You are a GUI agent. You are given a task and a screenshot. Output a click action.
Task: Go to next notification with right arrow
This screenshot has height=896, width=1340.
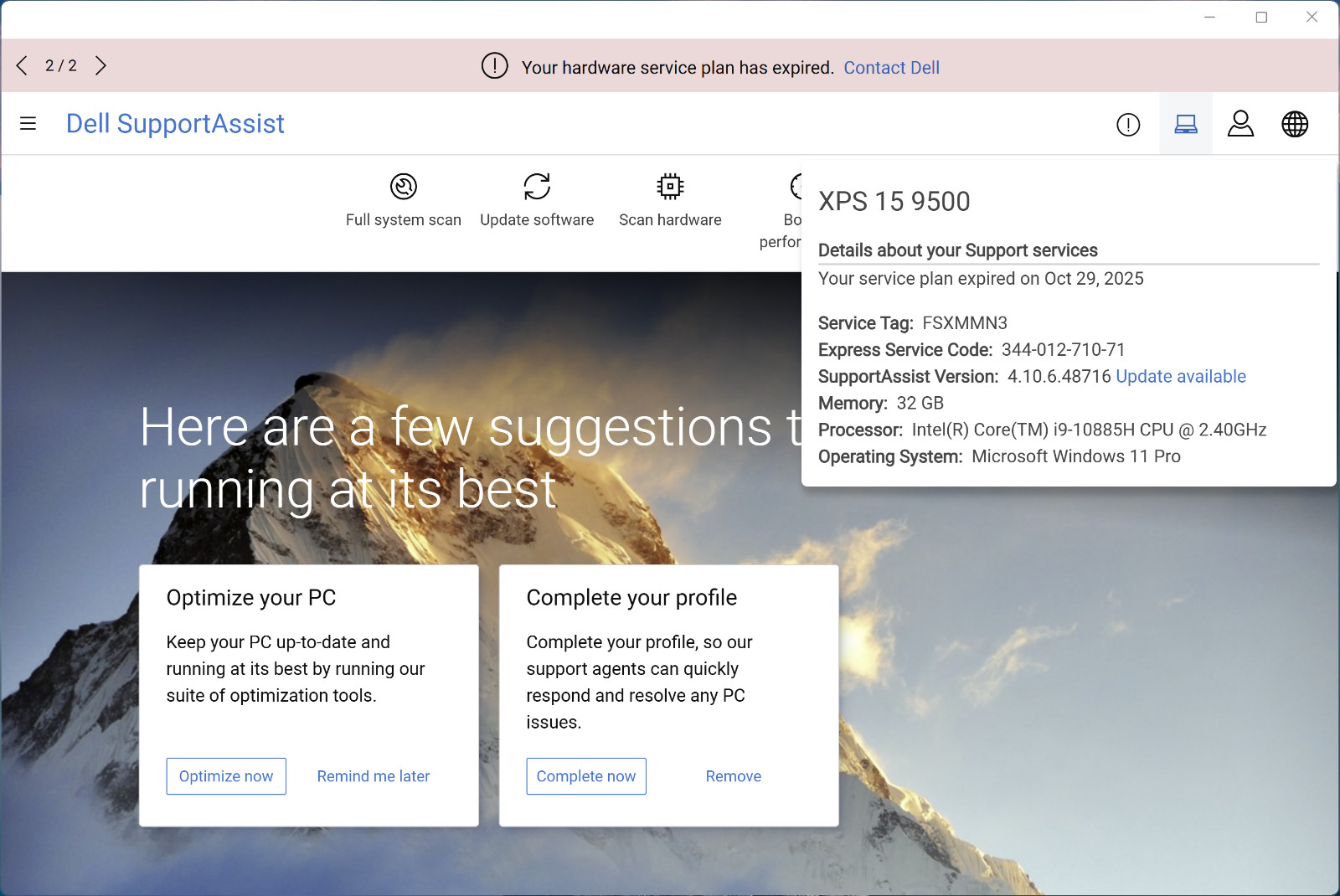[x=100, y=65]
